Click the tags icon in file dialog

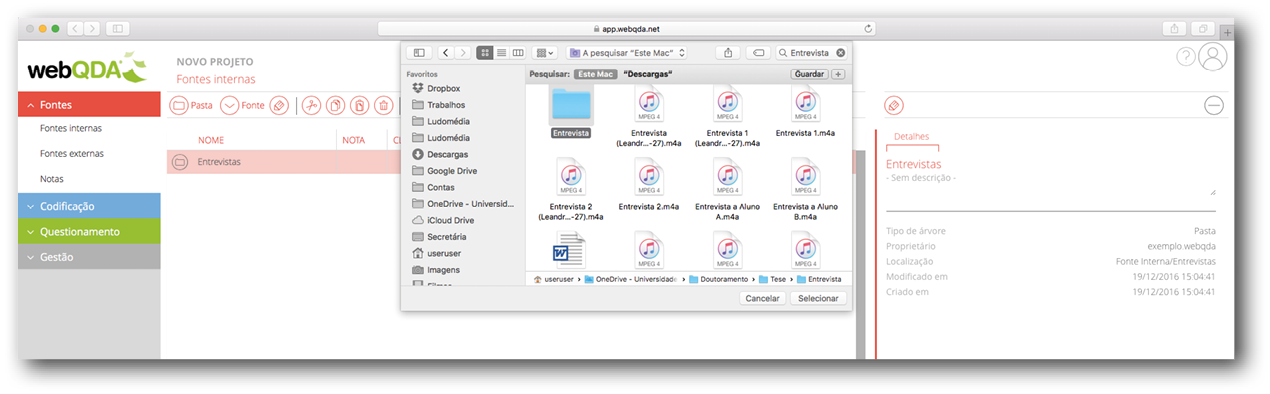coord(759,52)
